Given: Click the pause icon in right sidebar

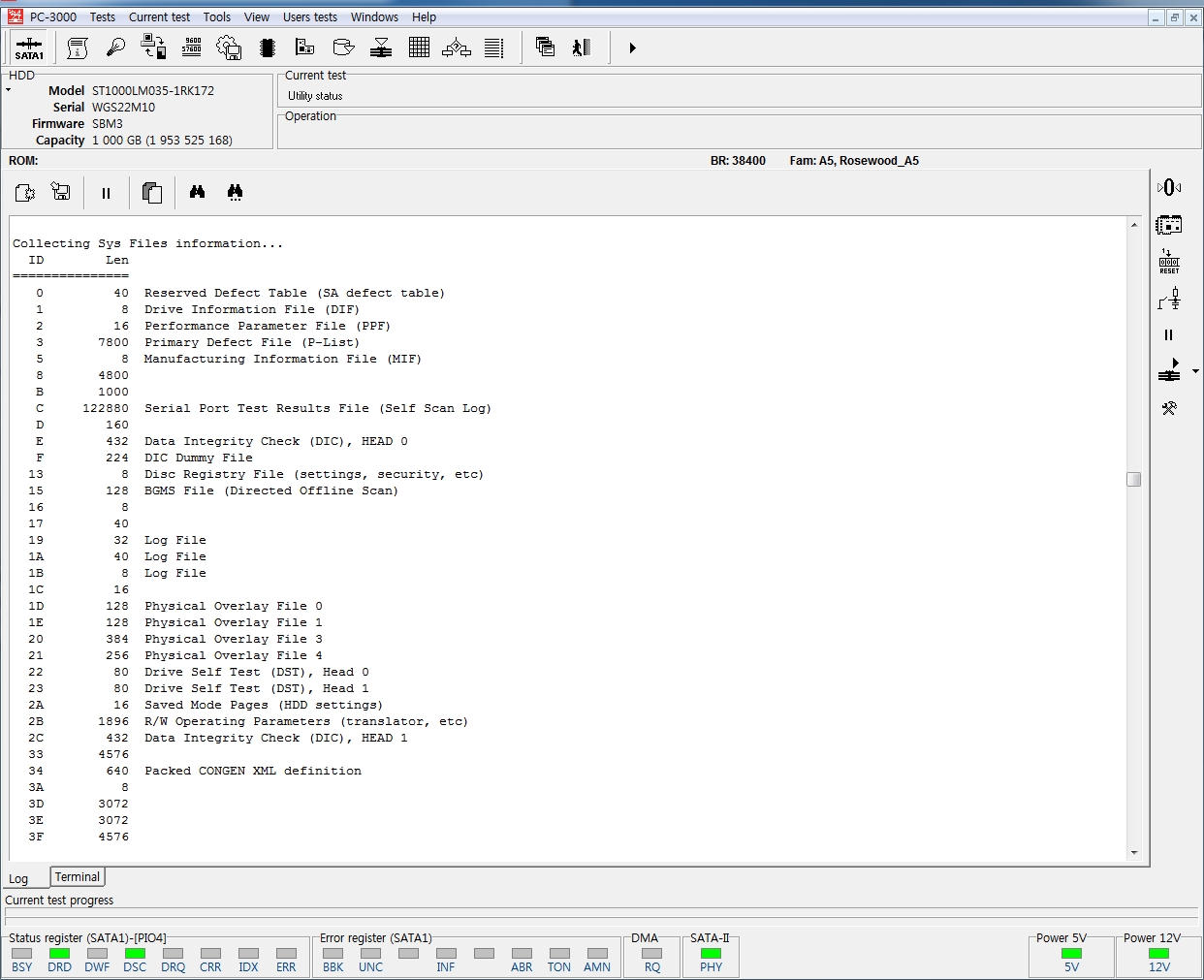Looking at the screenshot, I should coord(1168,335).
